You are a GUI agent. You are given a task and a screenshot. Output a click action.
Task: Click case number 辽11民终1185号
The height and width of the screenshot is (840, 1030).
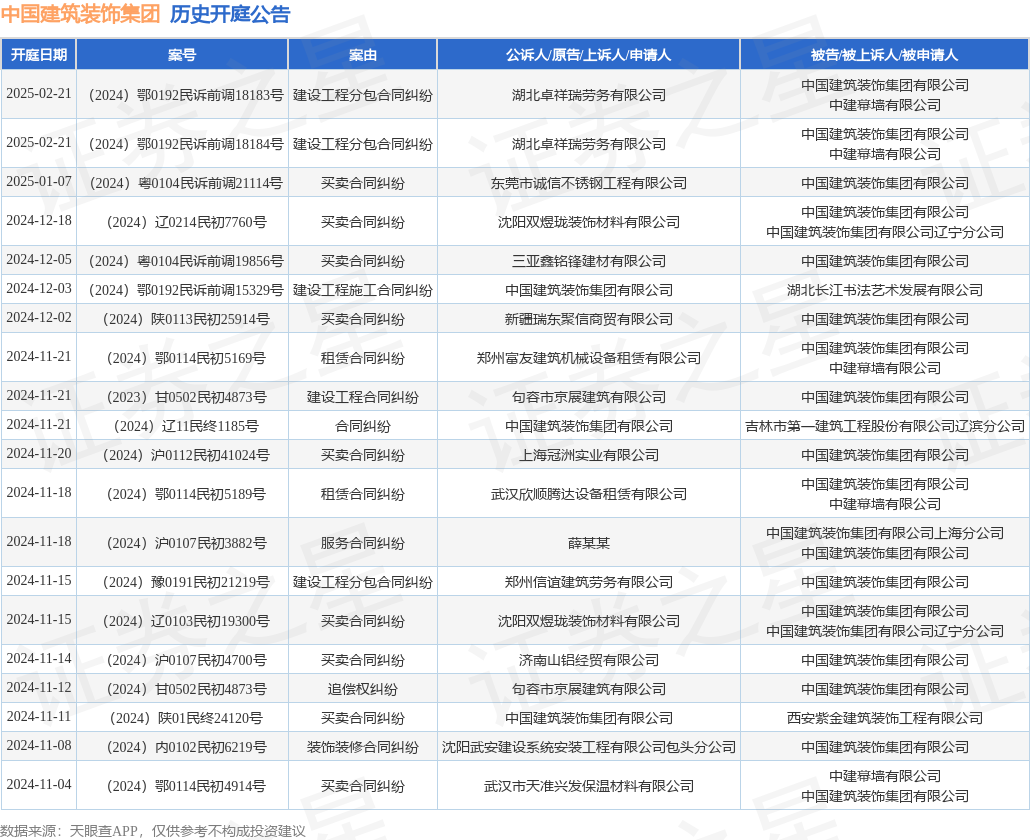186,426
